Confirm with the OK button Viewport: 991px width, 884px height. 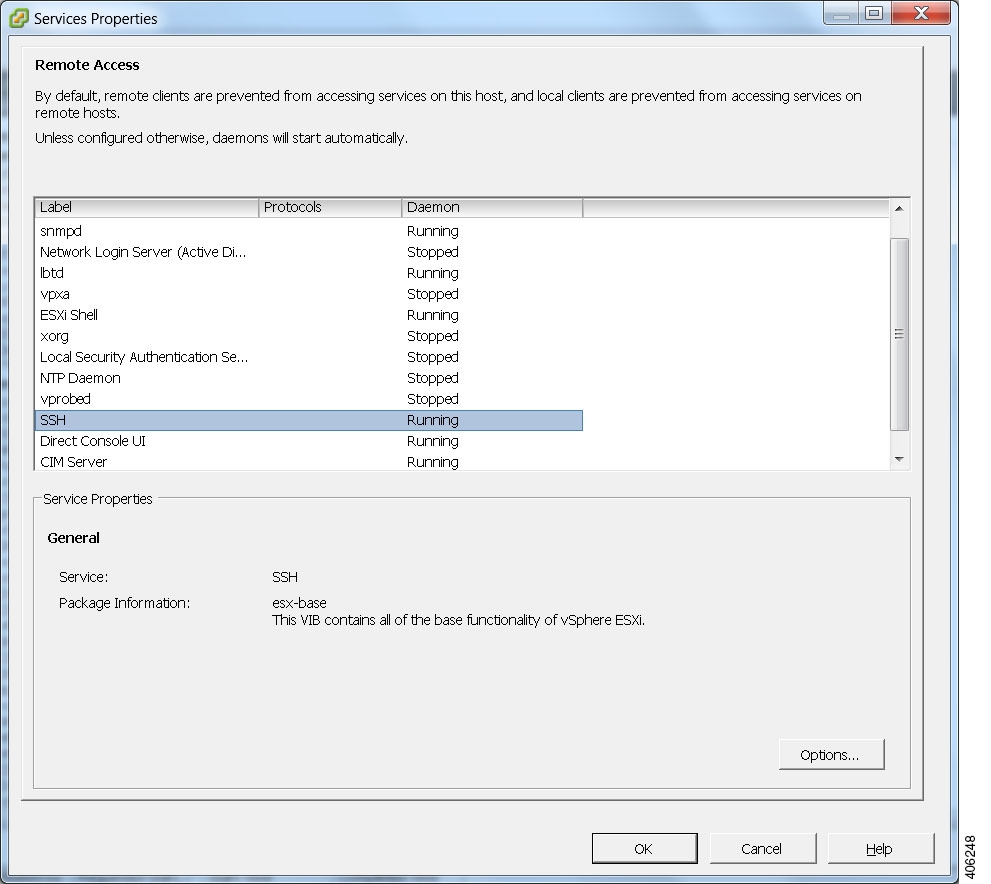point(644,848)
